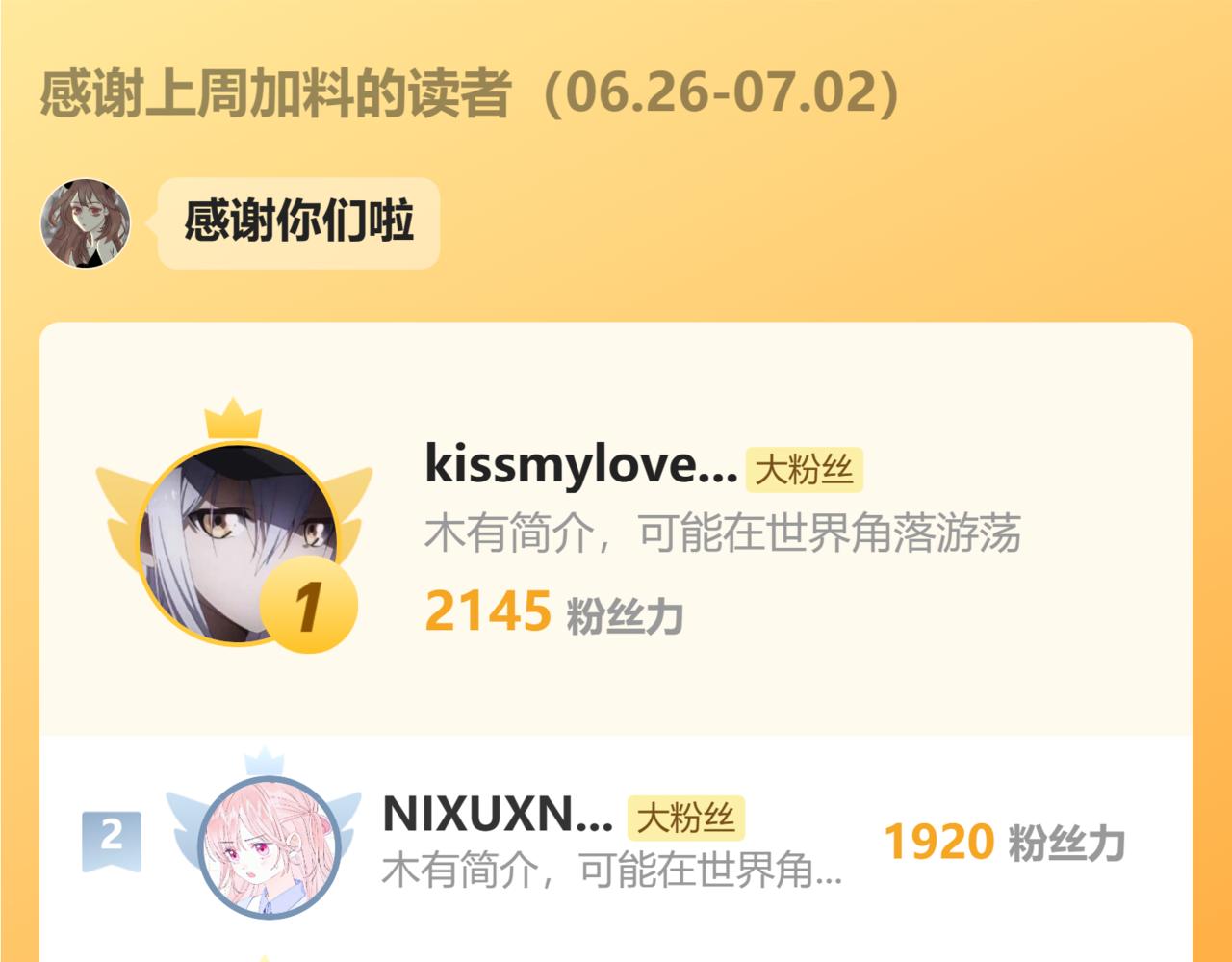
Task: Click the gold crown above first-place avatar
Action: [233, 418]
